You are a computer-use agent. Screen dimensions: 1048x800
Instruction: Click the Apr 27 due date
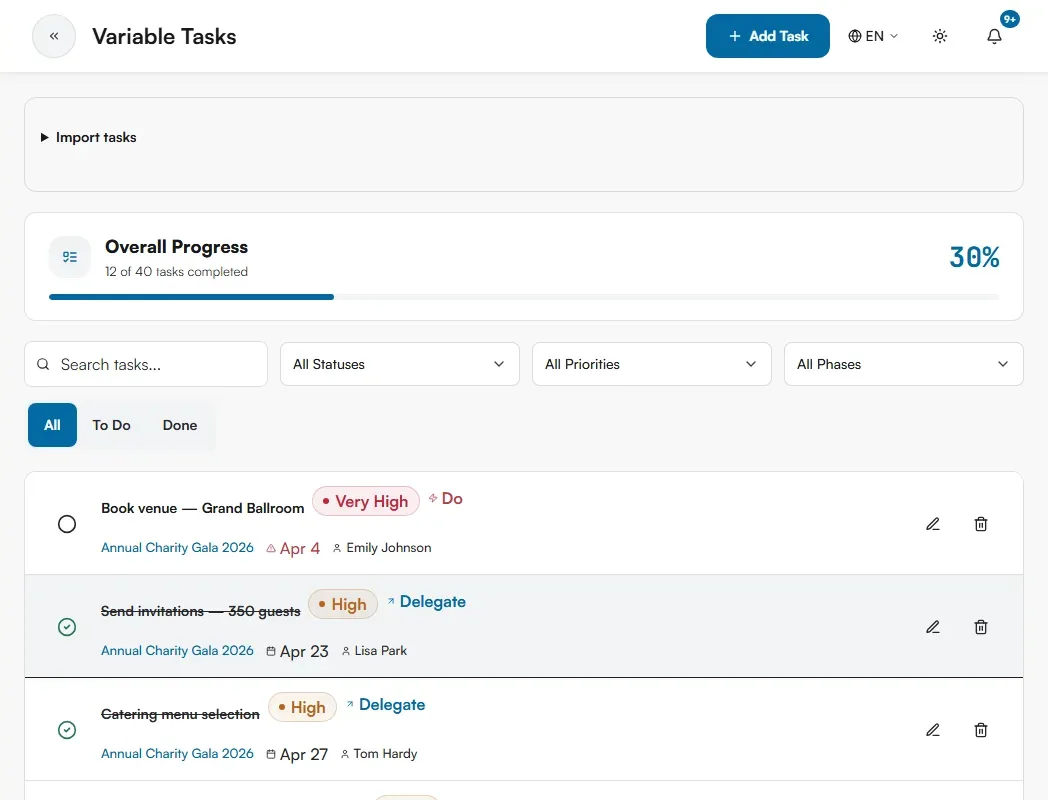pyautogui.click(x=304, y=755)
